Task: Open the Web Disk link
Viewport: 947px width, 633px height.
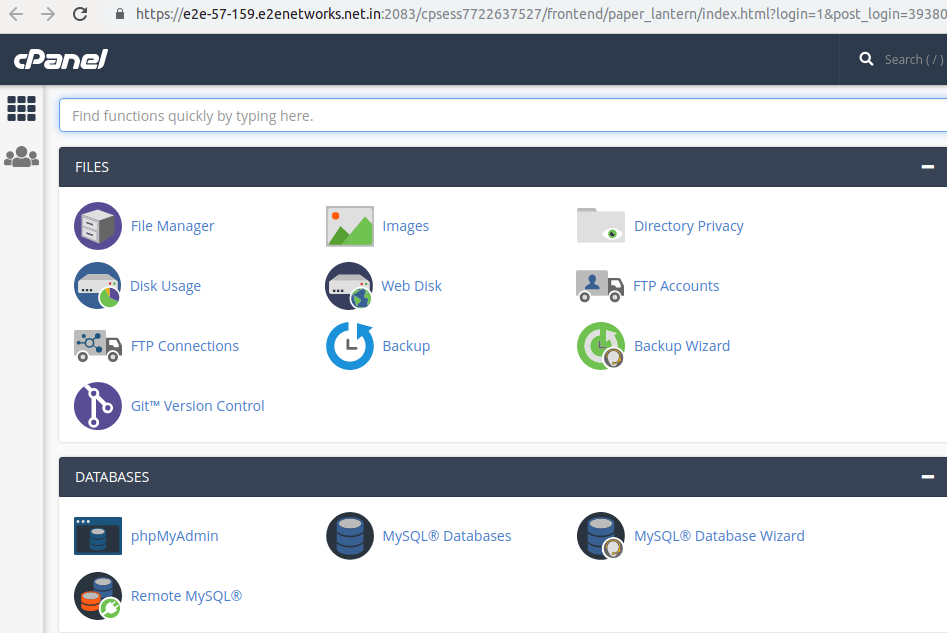Action: click(x=411, y=286)
